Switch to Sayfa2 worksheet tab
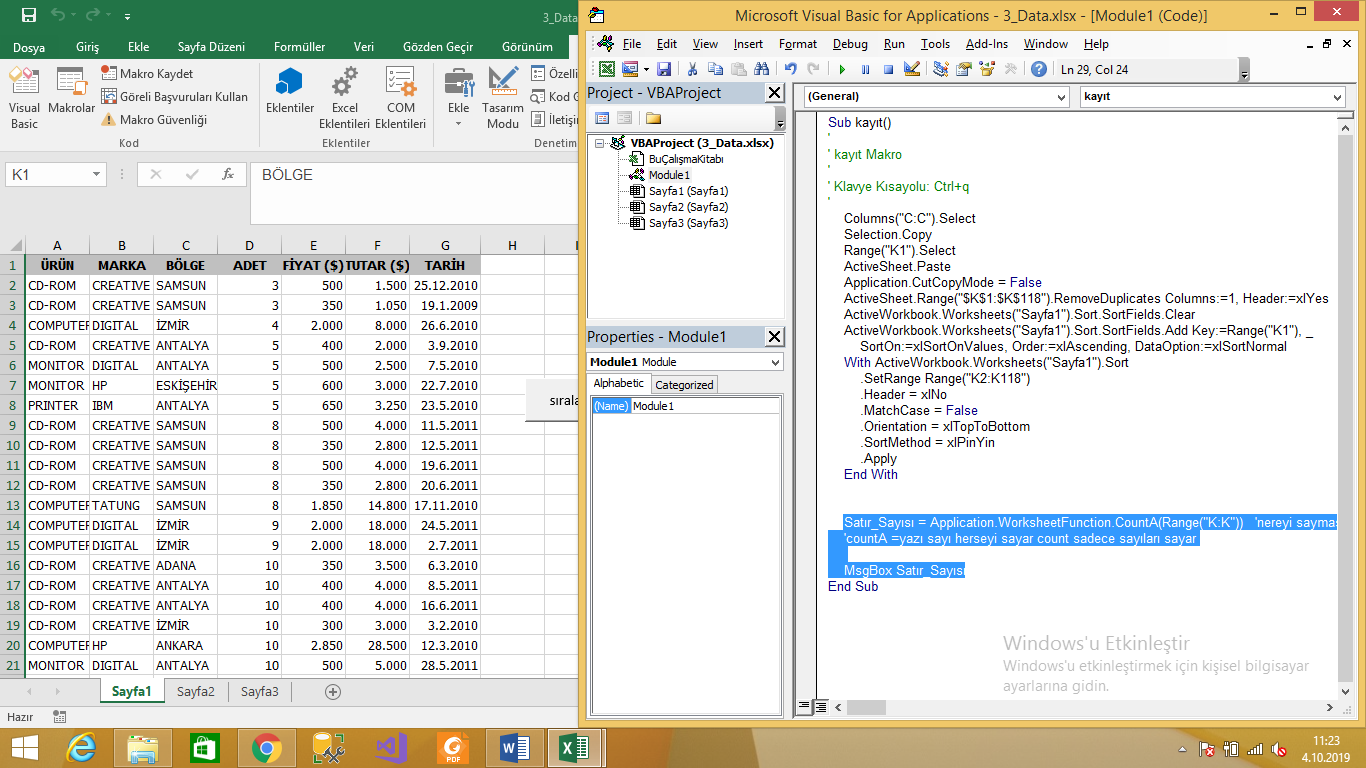 [x=196, y=691]
